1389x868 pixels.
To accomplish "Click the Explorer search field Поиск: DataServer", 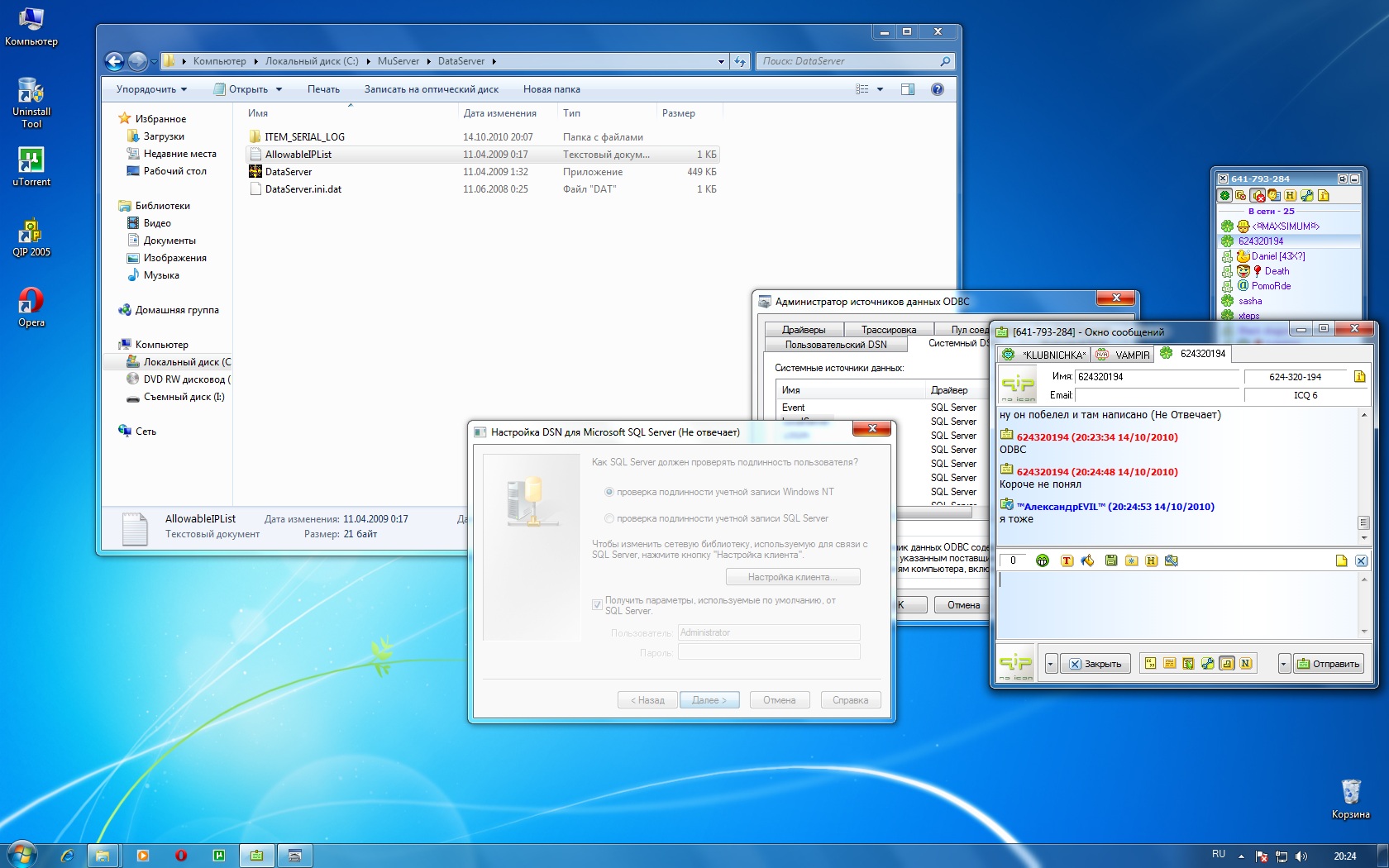I will point(855,61).
